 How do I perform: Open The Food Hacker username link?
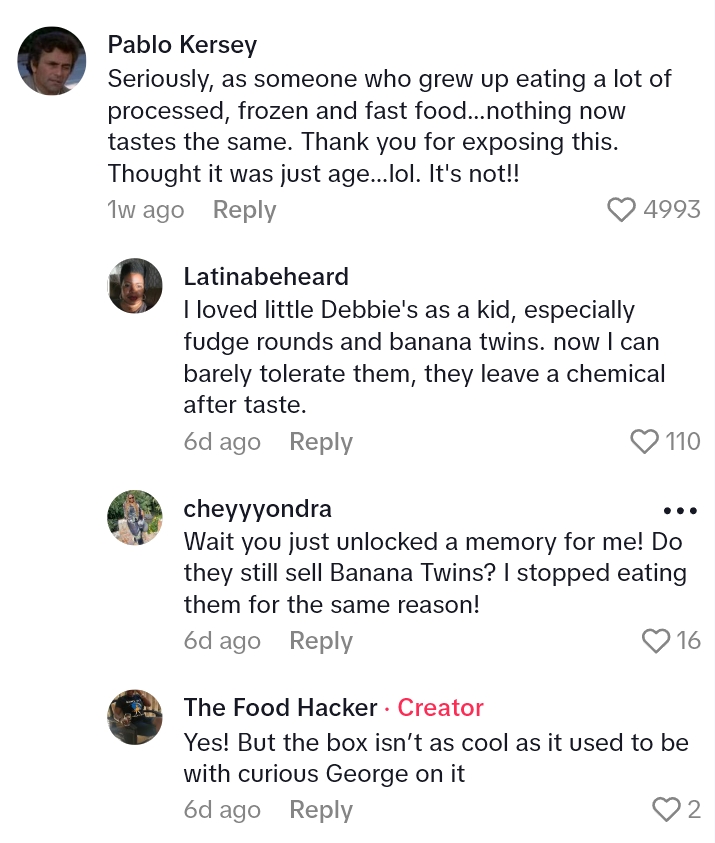(280, 708)
